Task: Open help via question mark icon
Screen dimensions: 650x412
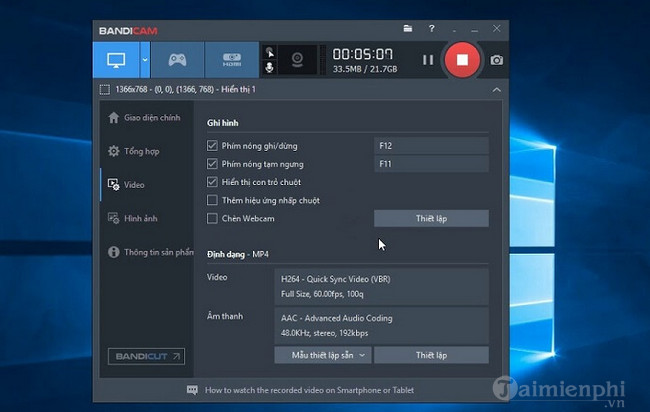Action: [432, 30]
